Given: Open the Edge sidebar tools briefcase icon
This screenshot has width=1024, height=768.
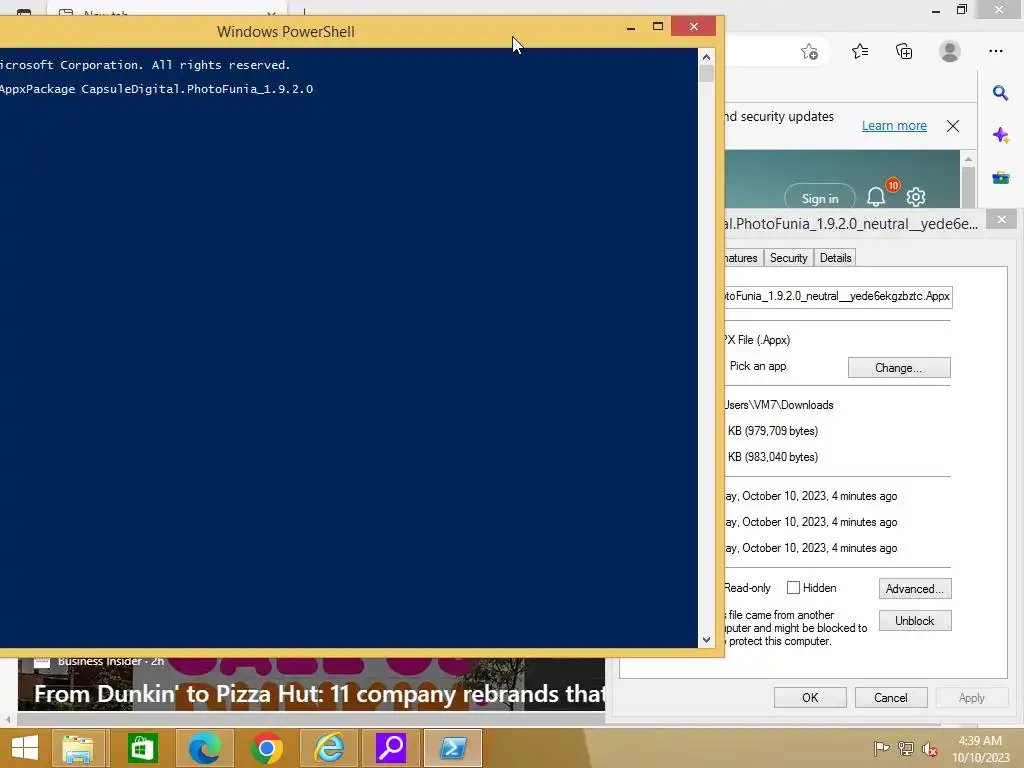Looking at the screenshot, I should point(1000,177).
